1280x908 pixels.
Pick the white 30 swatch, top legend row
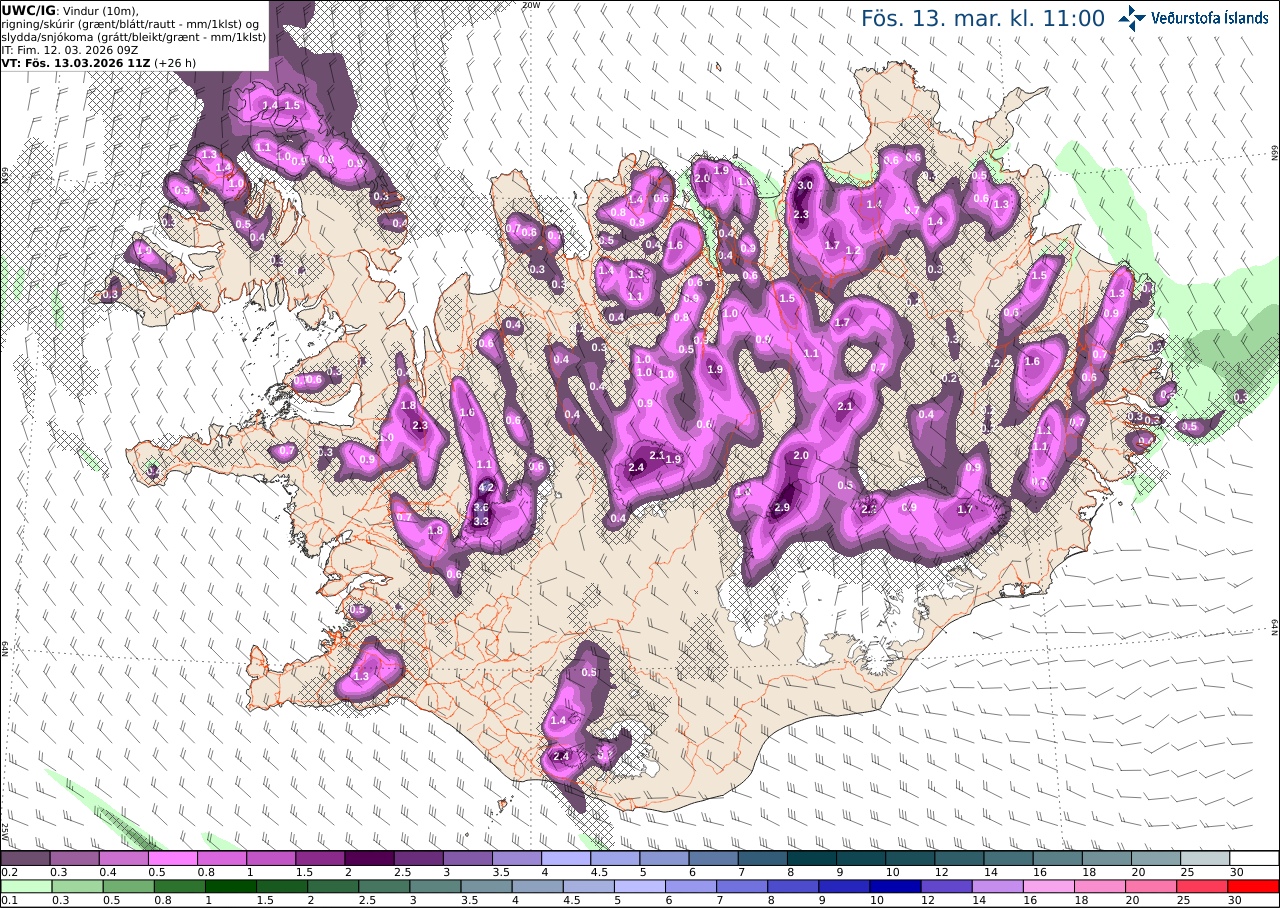(x=1254, y=858)
